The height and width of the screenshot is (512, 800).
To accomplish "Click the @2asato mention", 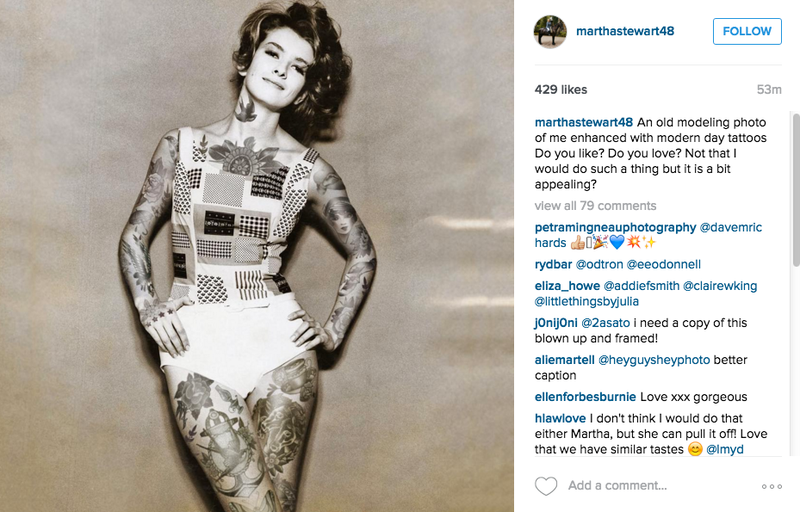I will [605, 323].
